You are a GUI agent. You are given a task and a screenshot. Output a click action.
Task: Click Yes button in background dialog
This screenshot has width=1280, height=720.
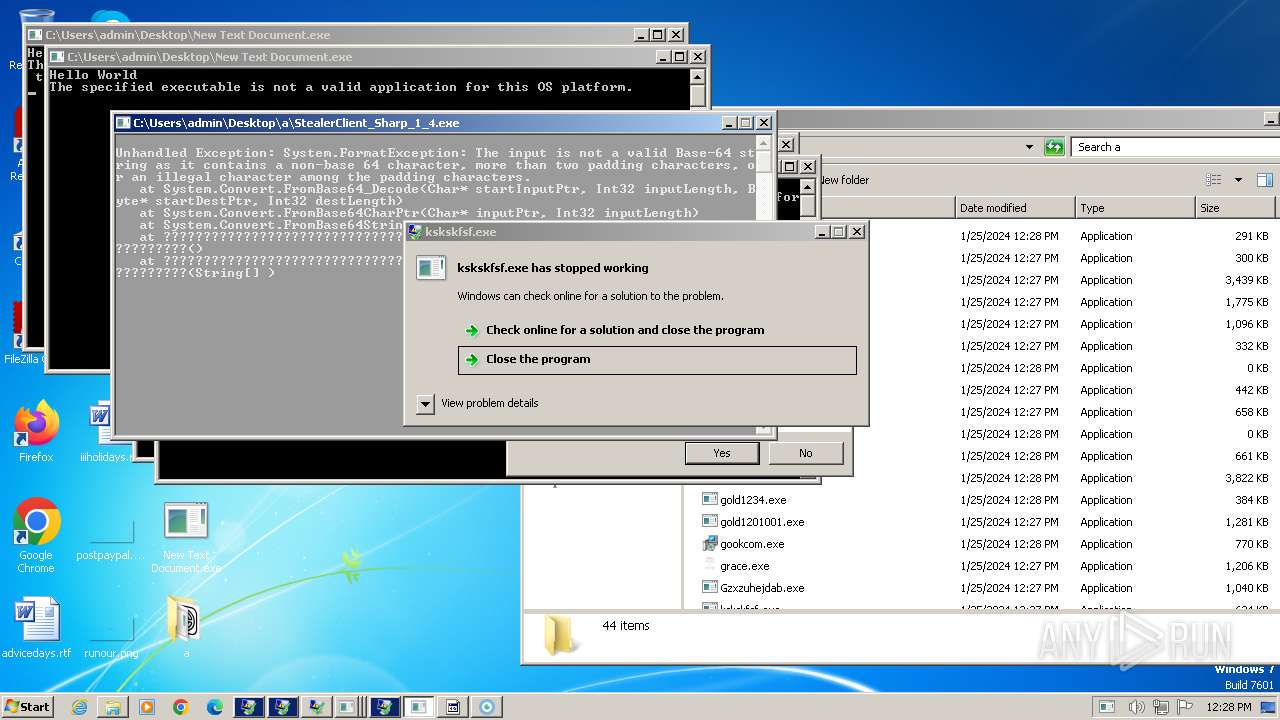click(722, 453)
